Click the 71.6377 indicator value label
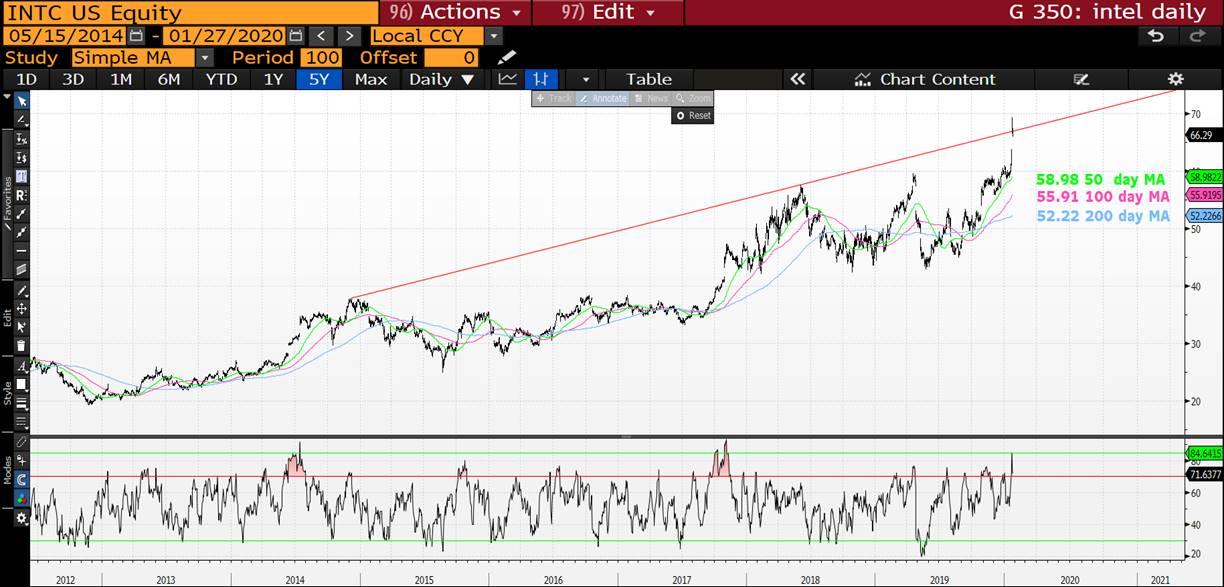 1204,476
